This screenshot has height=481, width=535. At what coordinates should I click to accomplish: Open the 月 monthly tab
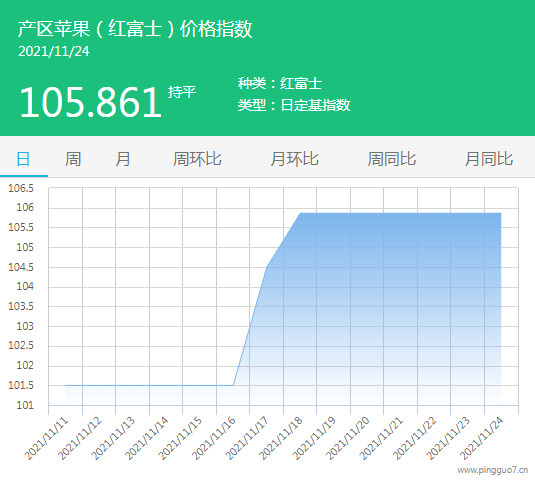point(123,159)
